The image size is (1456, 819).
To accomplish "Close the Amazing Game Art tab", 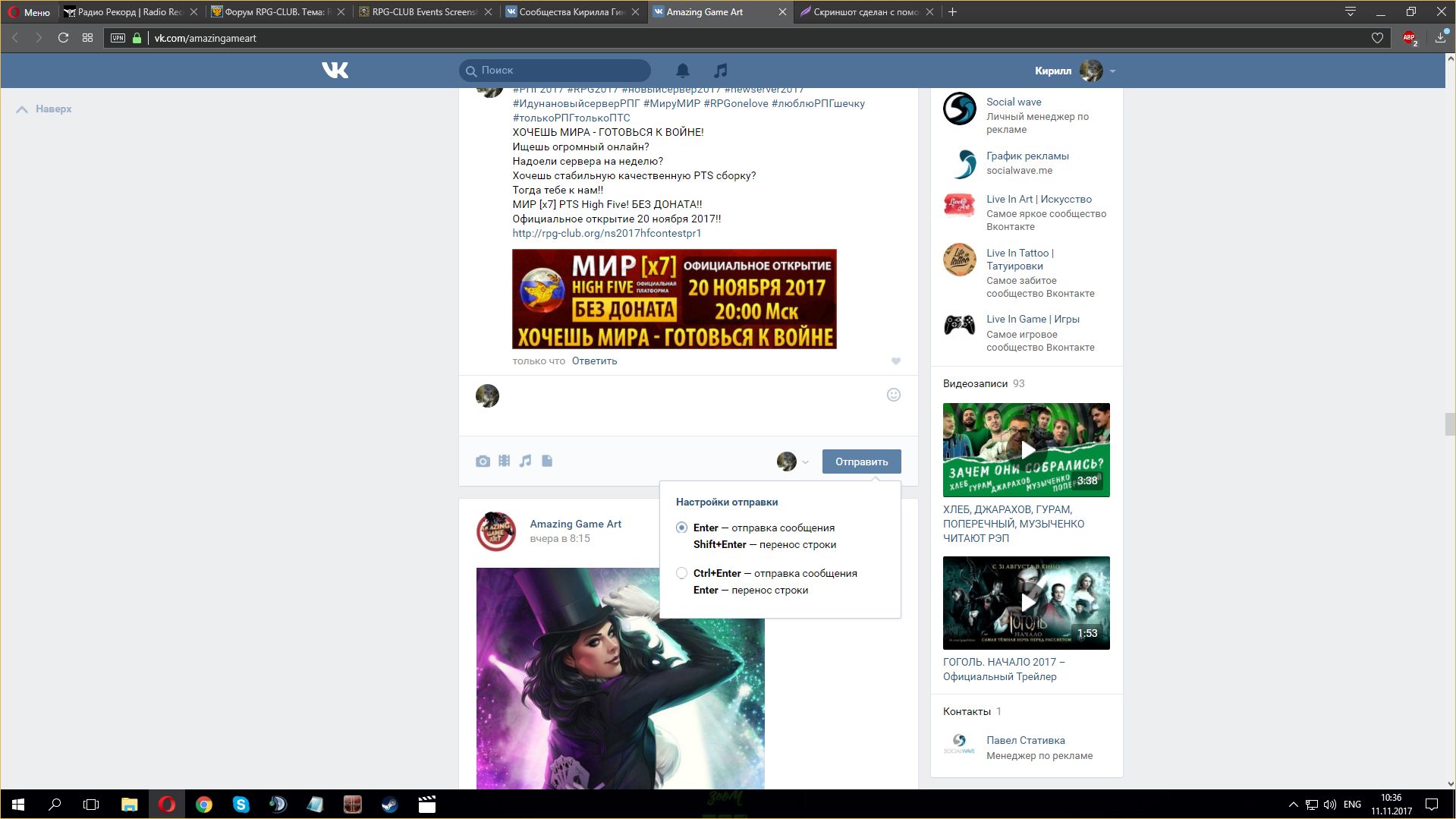I will point(782,12).
